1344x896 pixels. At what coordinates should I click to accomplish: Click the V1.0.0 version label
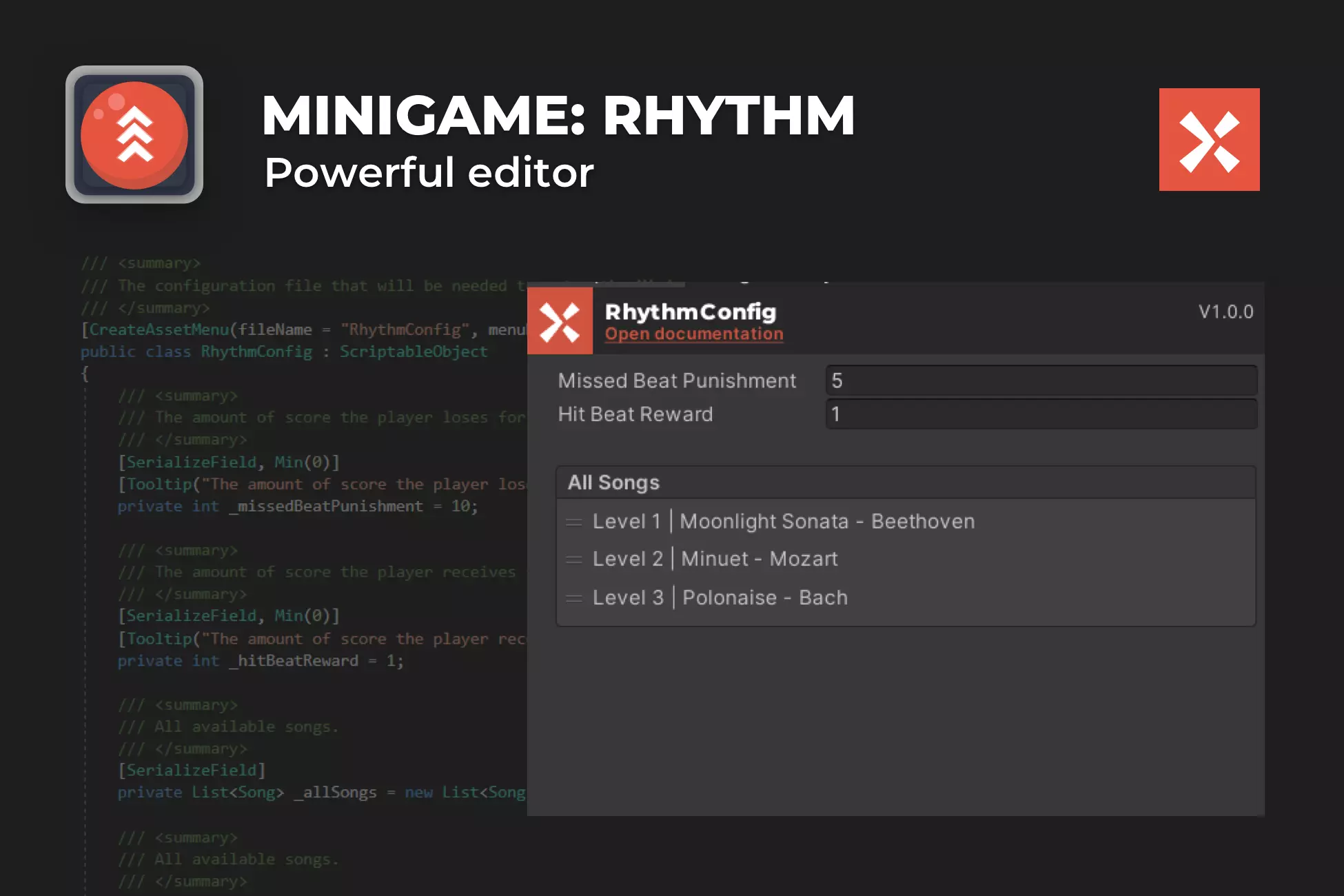click(x=1225, y=312)
